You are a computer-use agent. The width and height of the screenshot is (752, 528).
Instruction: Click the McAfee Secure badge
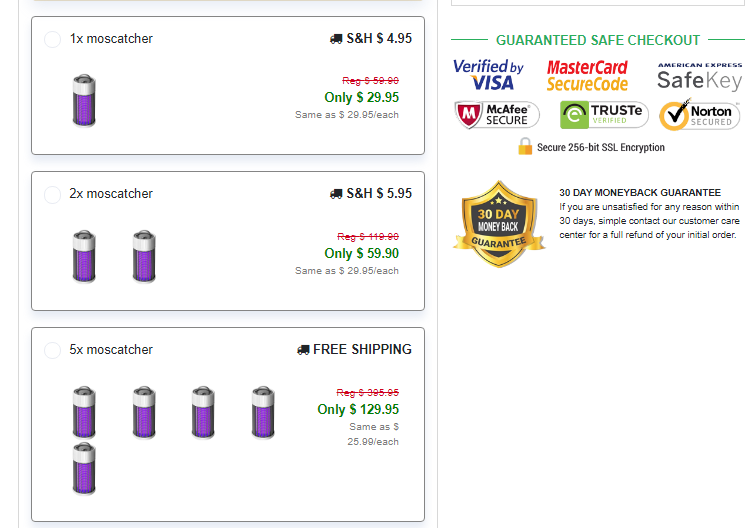coord(496,115)
